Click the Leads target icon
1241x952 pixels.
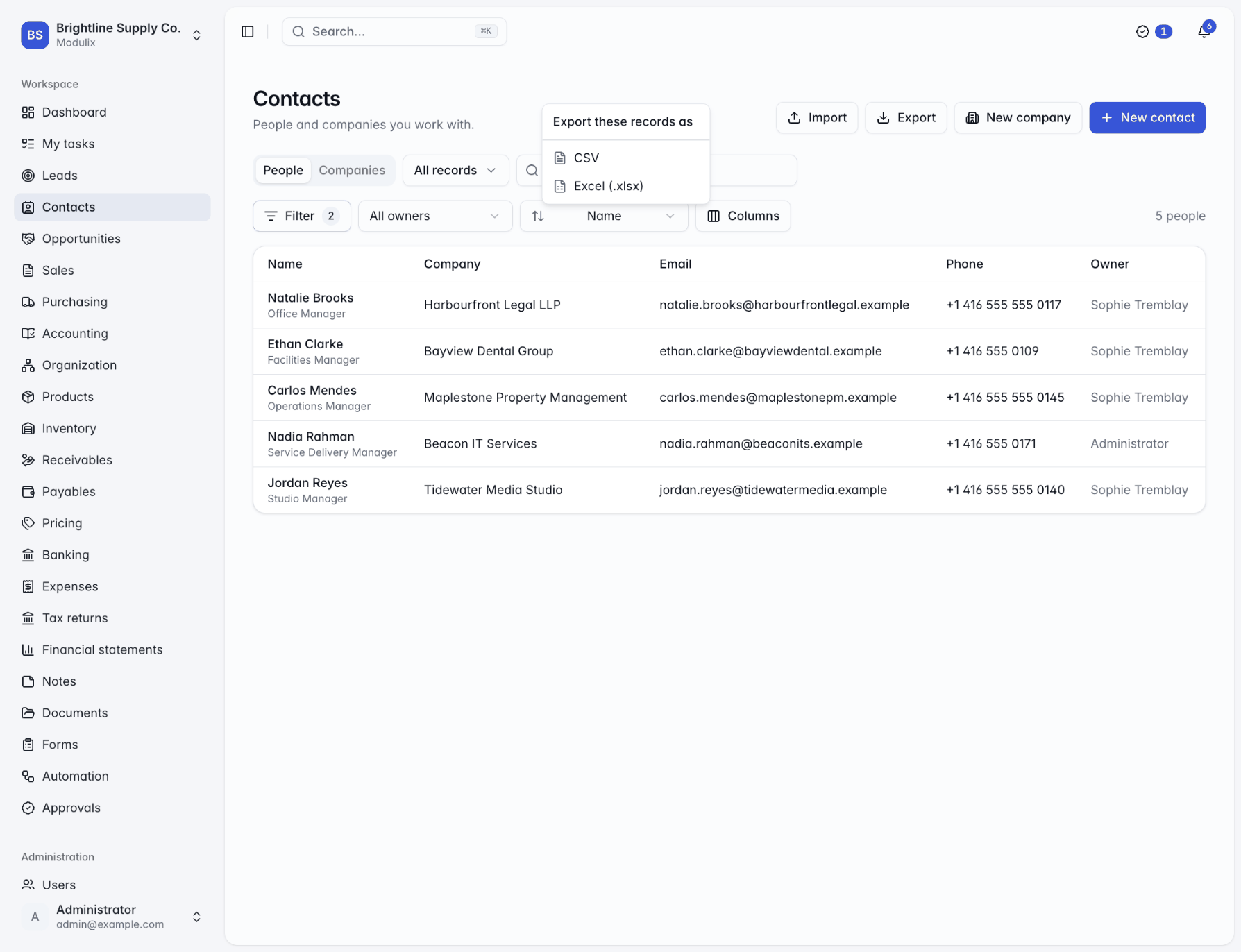[28, 176]
